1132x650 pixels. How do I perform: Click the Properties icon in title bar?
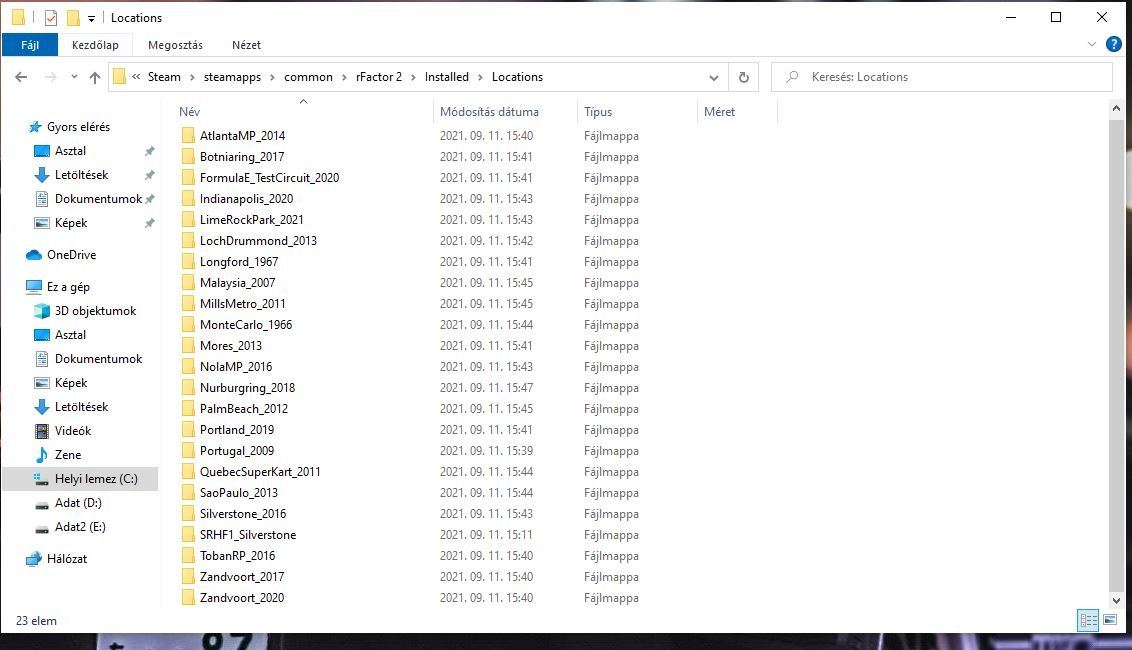(51, 18)
